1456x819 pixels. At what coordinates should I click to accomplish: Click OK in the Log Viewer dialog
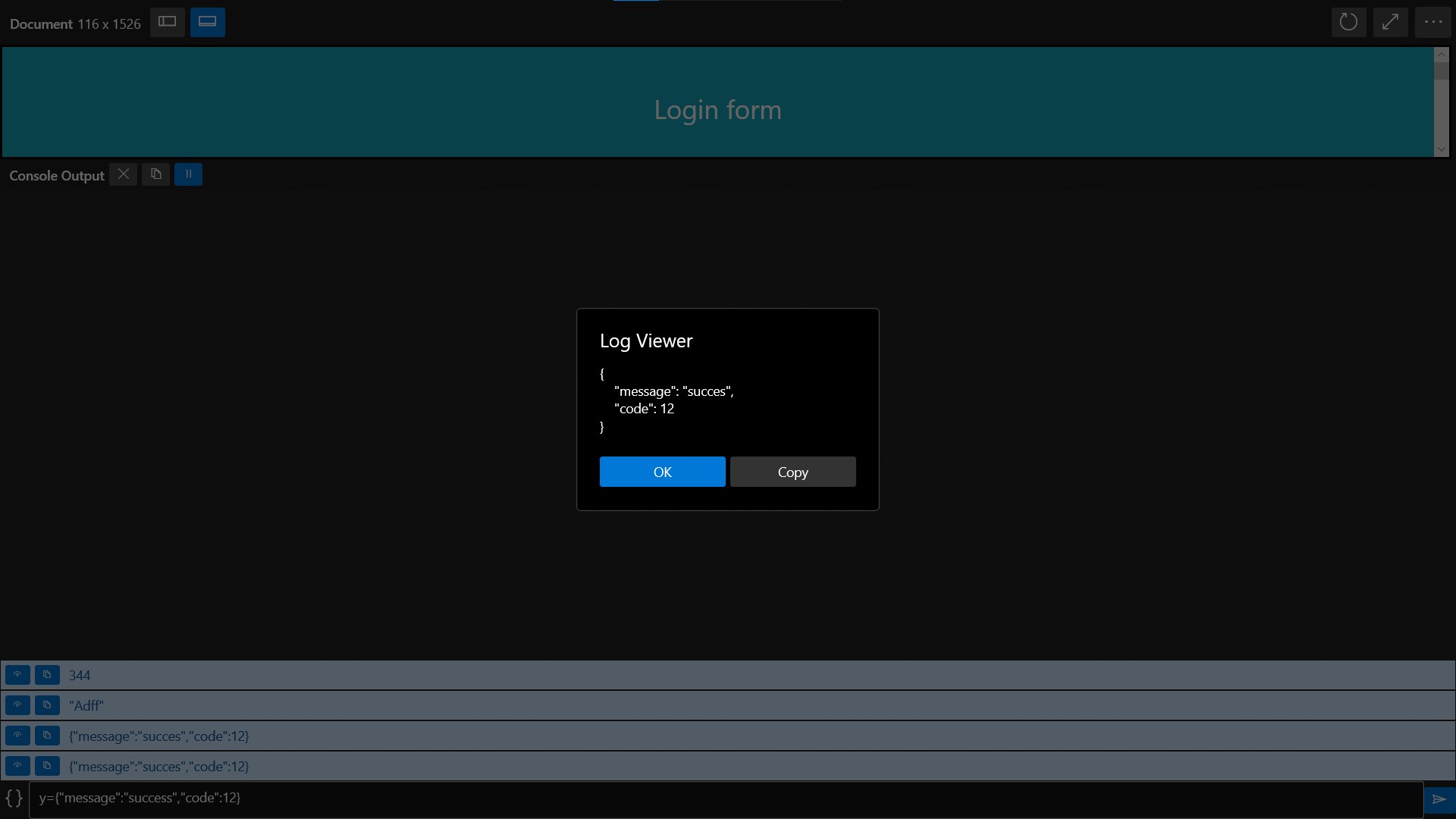tap(662, 472)
